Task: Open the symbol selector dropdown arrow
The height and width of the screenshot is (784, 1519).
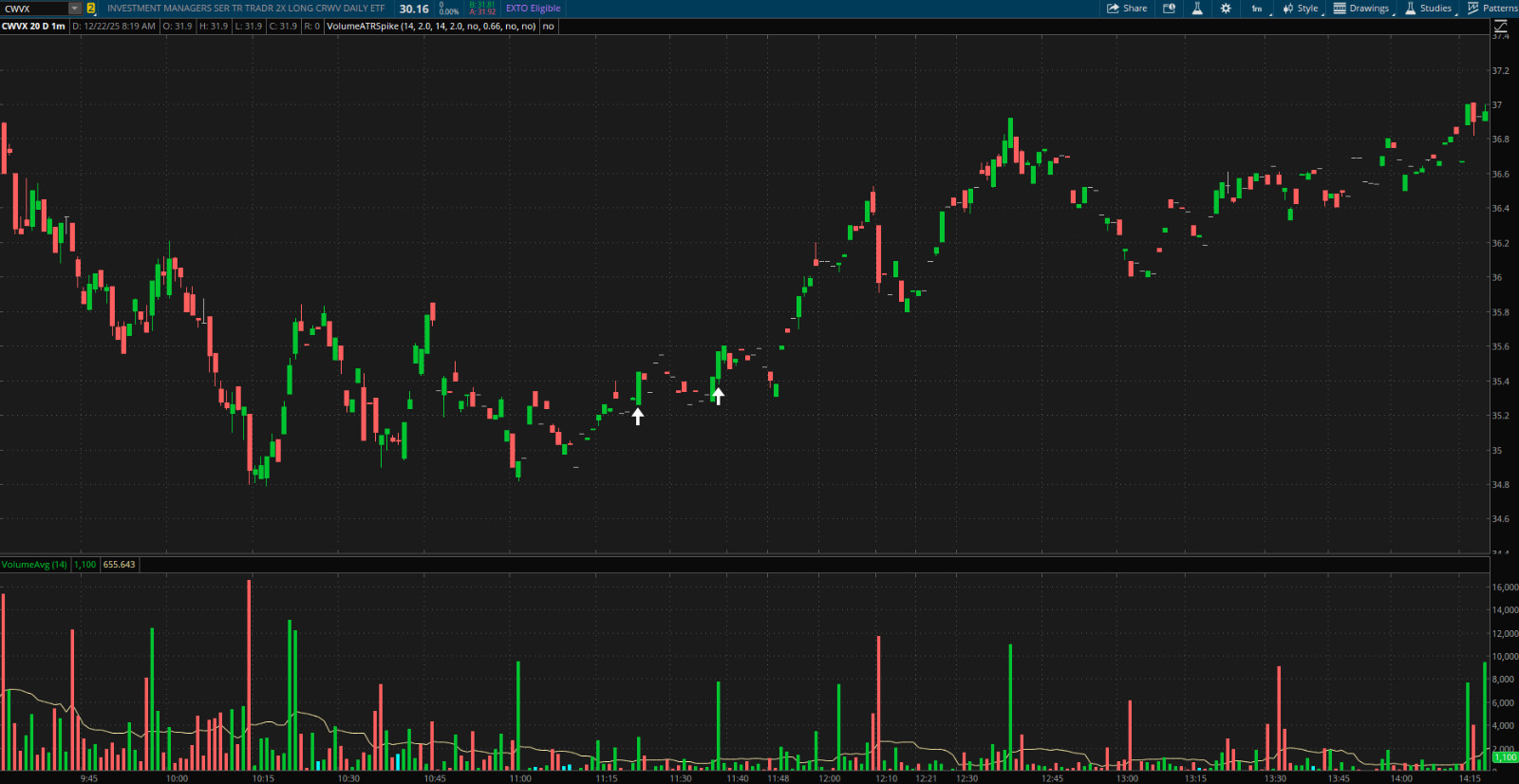Action: tap(75, 9)
